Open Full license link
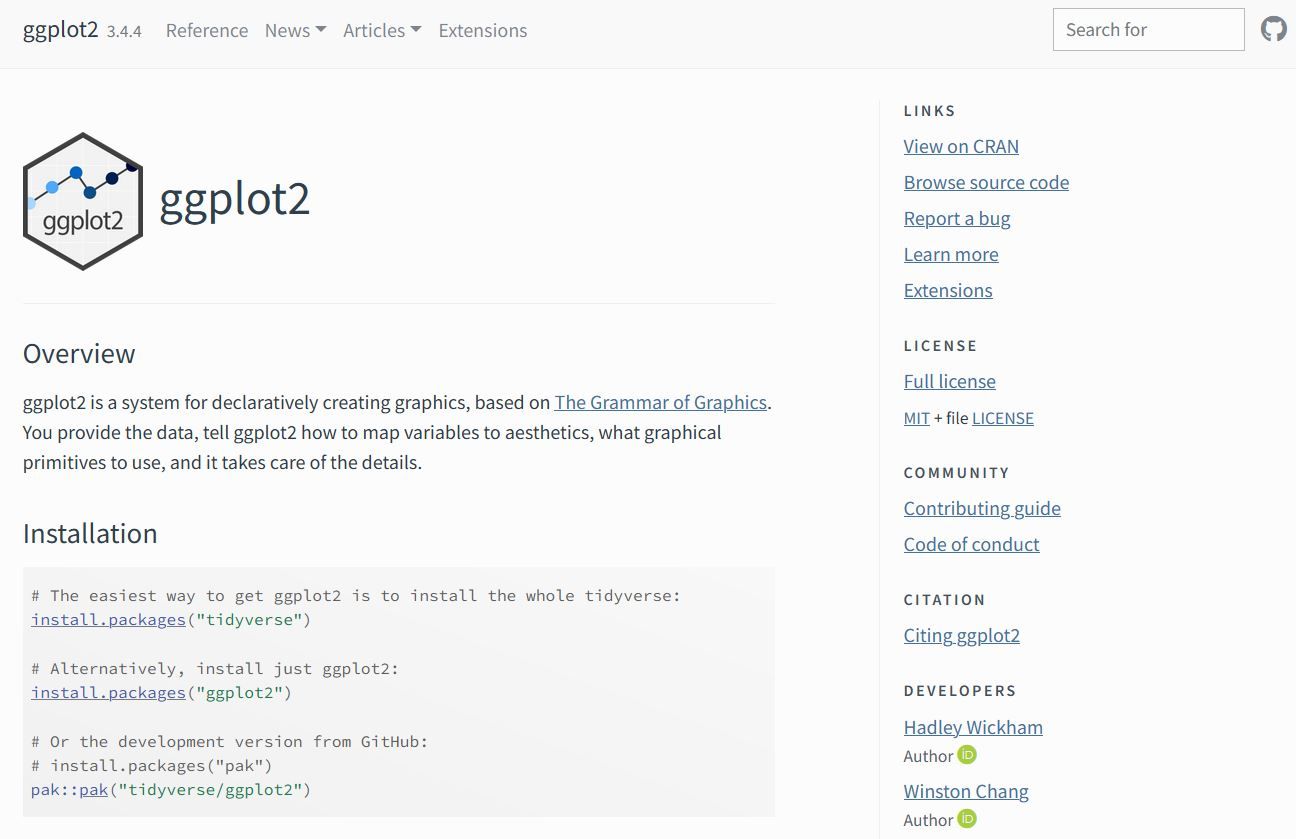This screenshot has height=839, width=1296. [950, 381]
